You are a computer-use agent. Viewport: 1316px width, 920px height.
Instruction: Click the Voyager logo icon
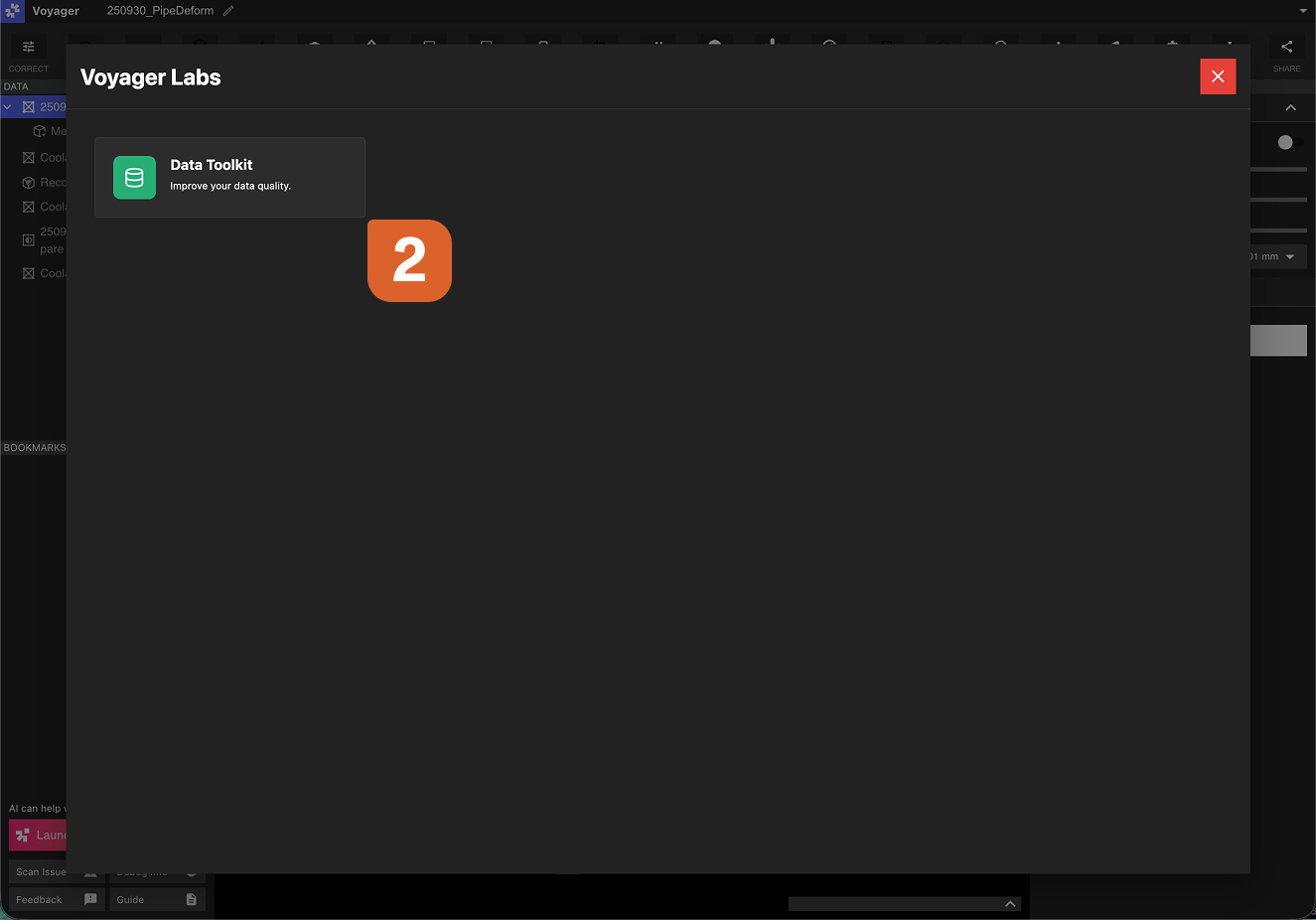point(12,11)
